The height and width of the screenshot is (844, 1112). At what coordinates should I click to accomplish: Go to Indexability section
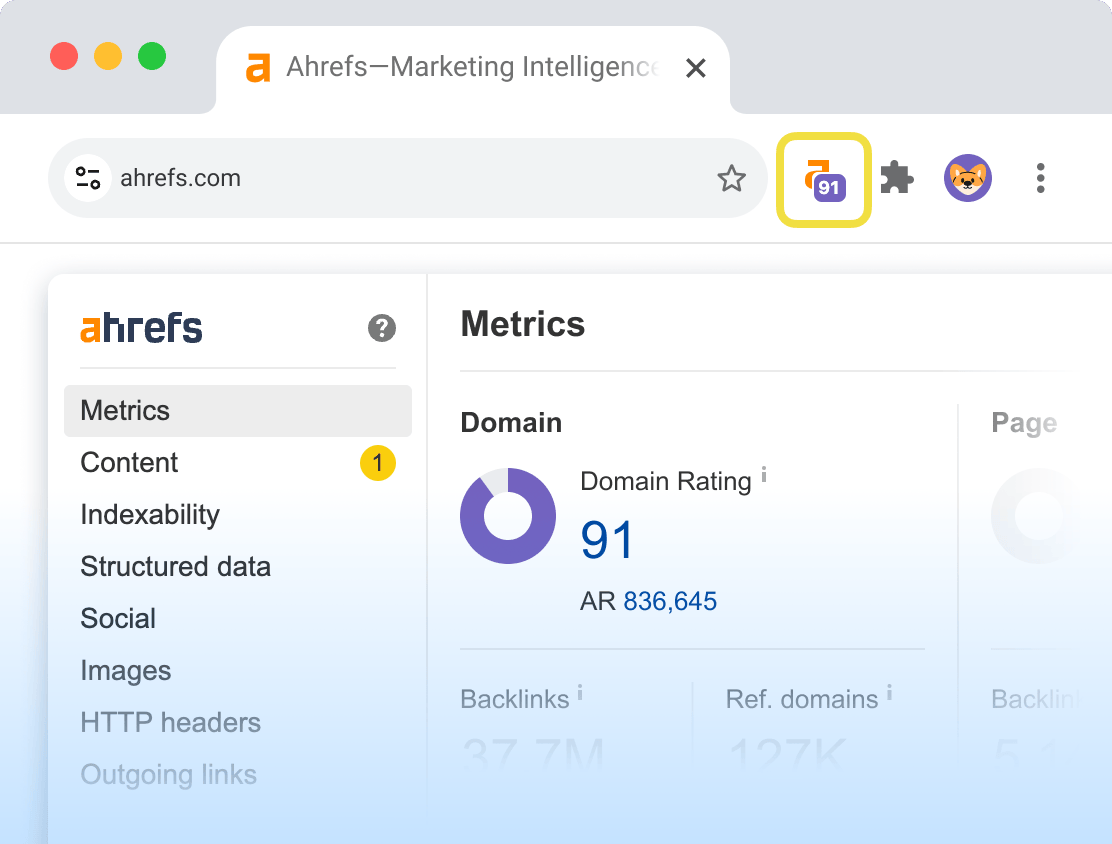click(150, 515)
